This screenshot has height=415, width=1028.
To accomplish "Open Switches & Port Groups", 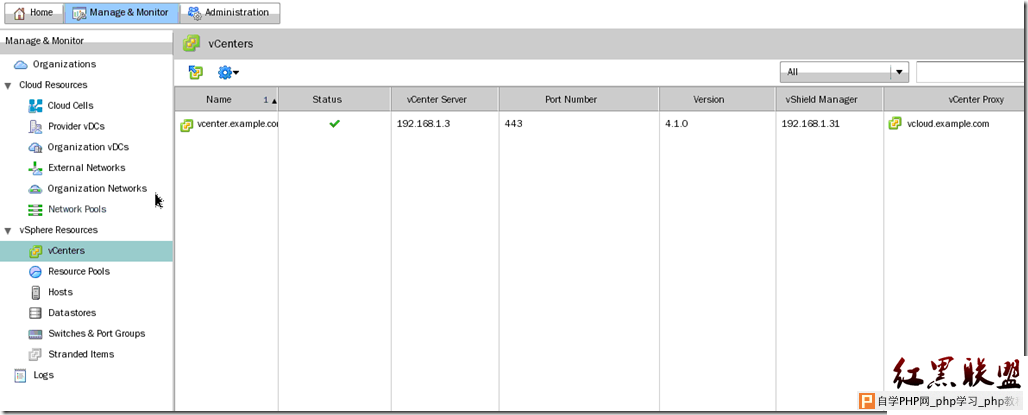I will [96, 334].
